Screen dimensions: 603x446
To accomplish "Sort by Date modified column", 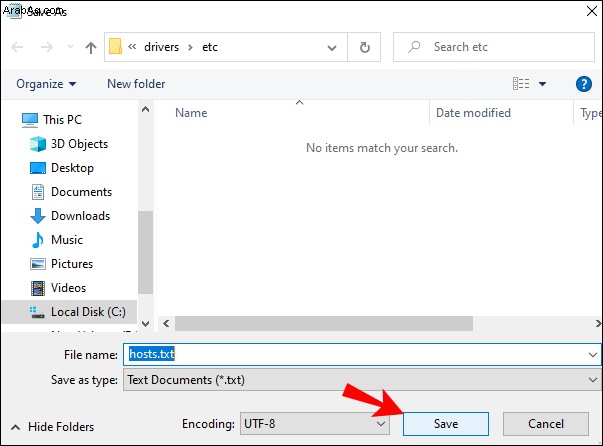I will click(x=473, y=113).
